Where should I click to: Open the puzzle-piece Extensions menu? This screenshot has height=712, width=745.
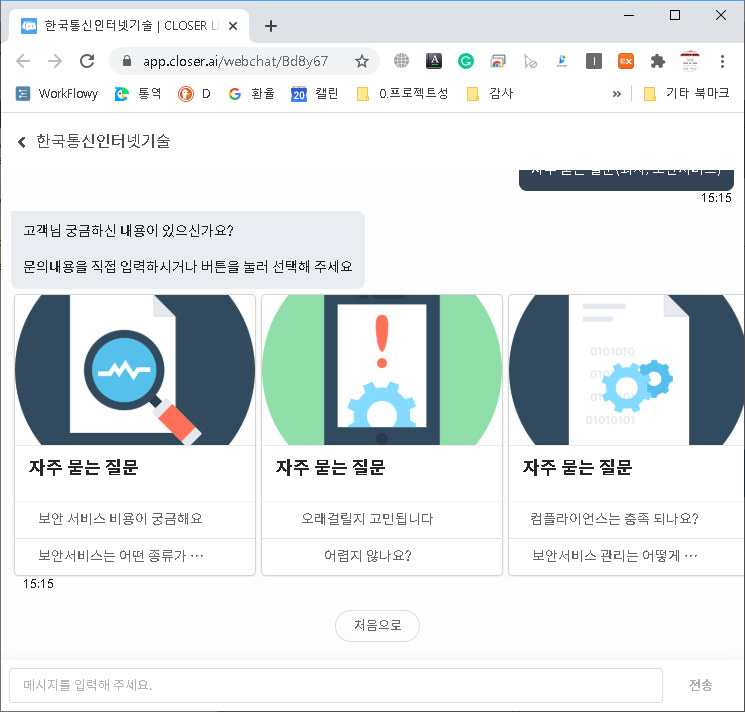(x=658, y=61)
